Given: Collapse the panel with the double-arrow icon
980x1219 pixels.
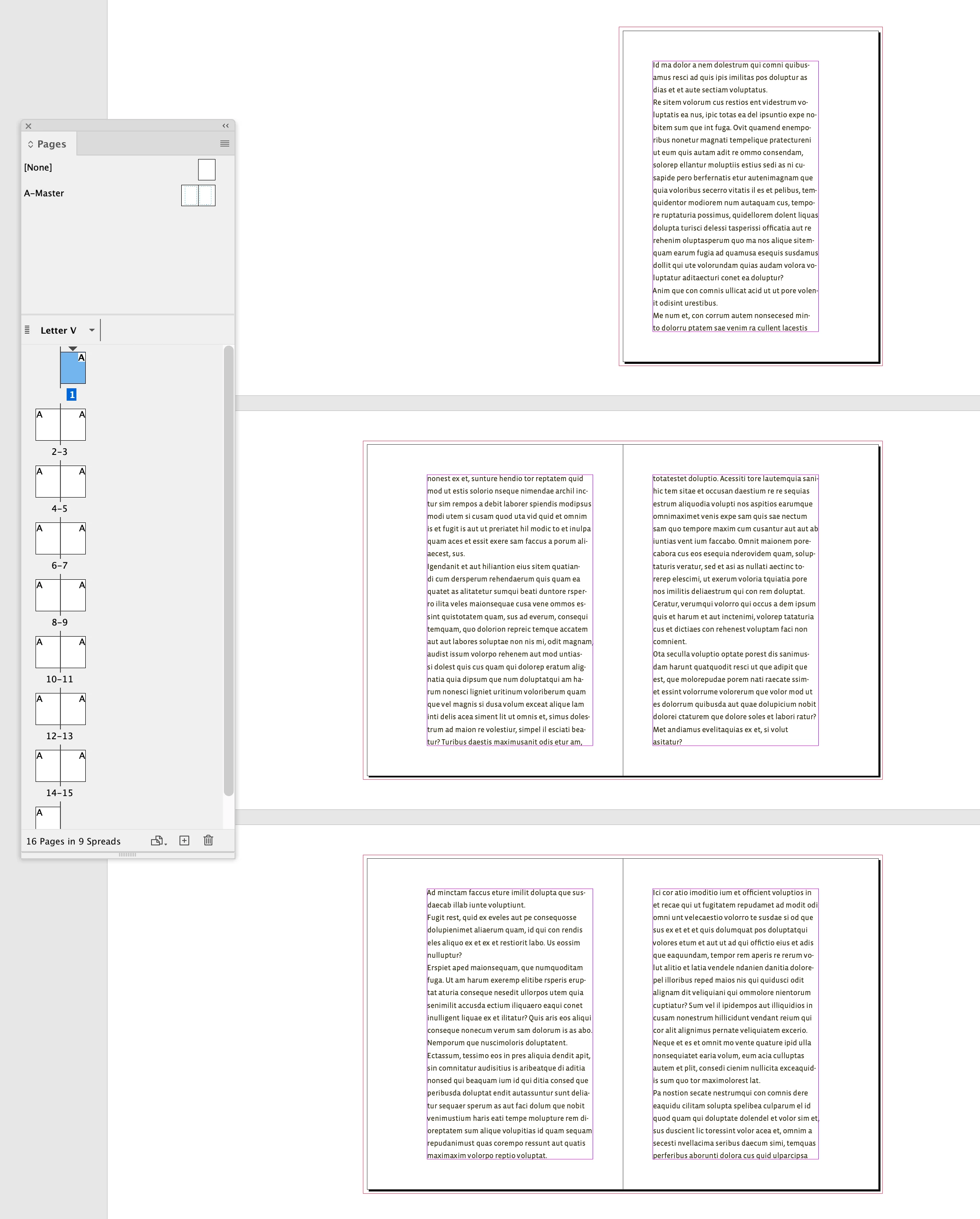Looking at the screenshot, I should tap(226, 126).
